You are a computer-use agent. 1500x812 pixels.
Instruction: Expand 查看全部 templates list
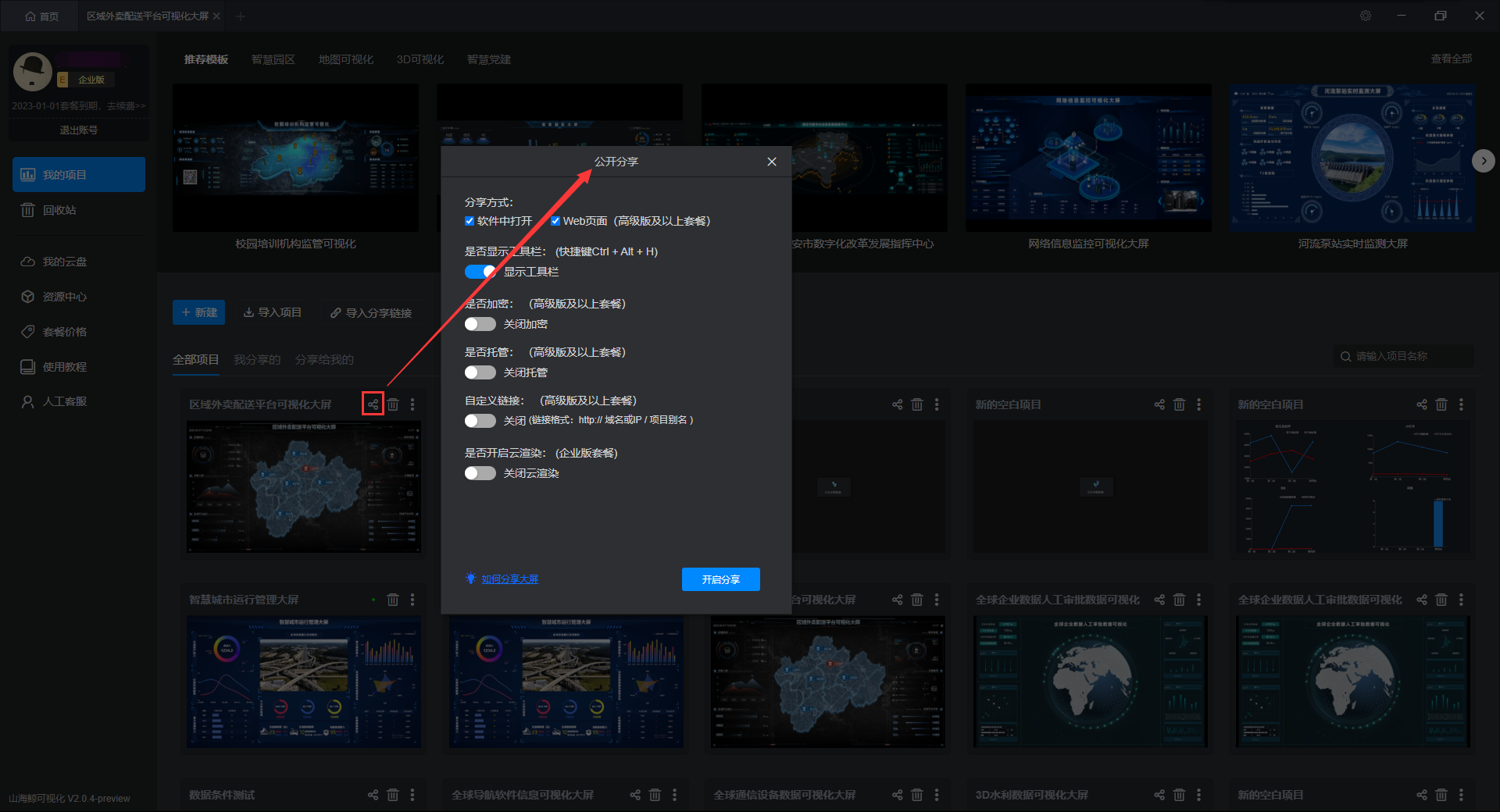click(x=1451, y=59)
